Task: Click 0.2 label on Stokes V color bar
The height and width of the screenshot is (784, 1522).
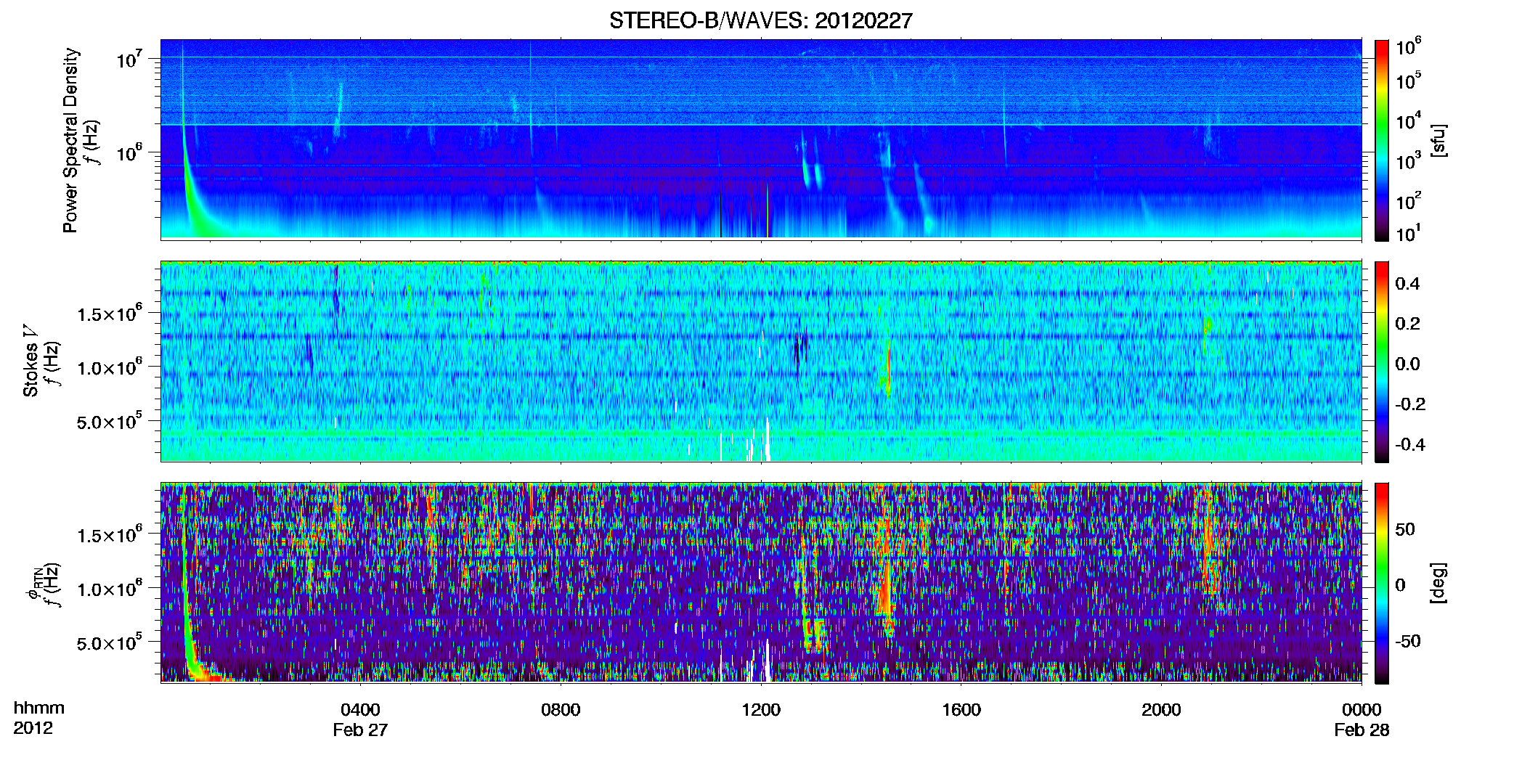Action: [x=1407, y=324]
